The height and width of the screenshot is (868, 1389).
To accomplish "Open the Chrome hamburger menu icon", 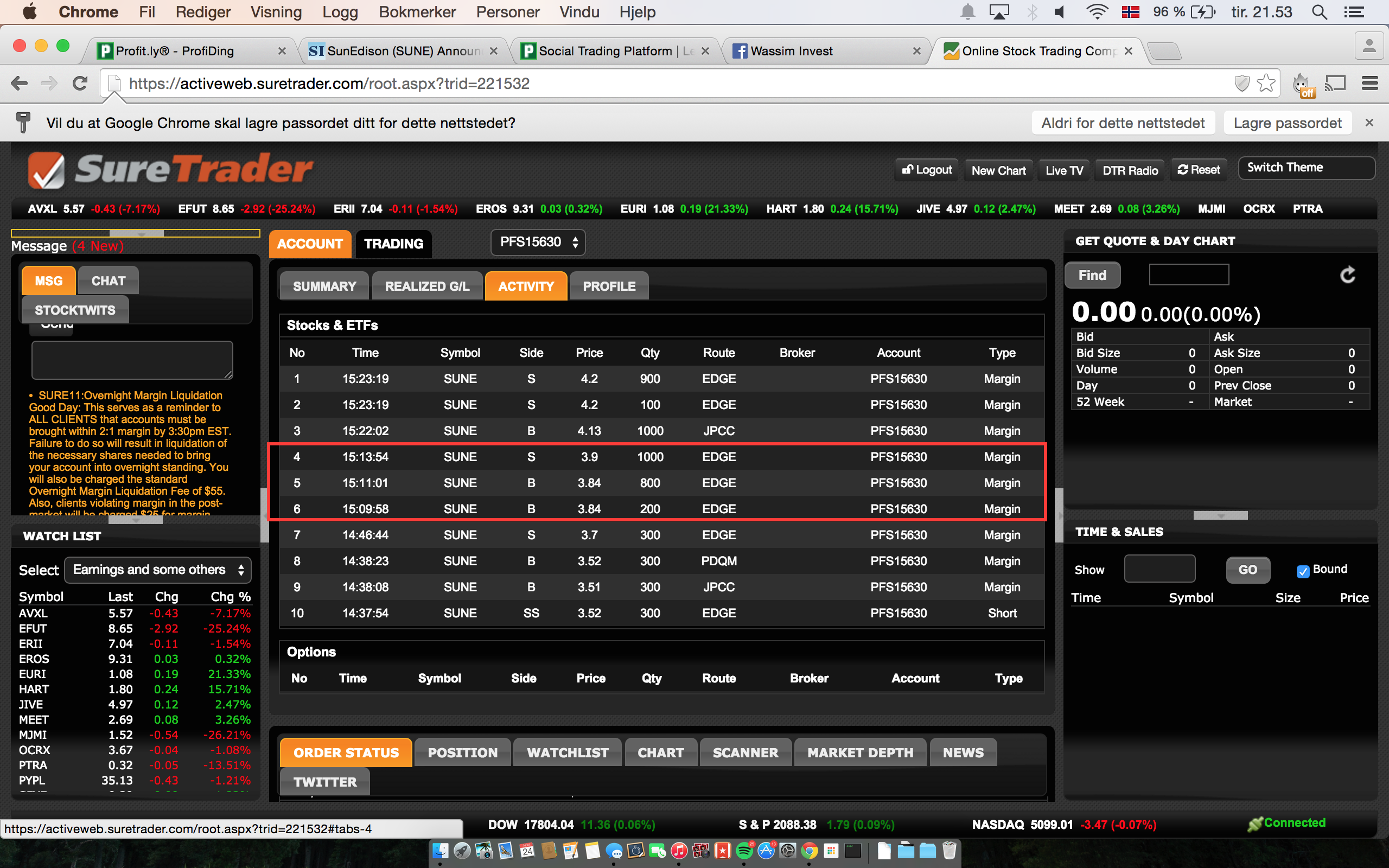I will click(x=1369, y=84).
